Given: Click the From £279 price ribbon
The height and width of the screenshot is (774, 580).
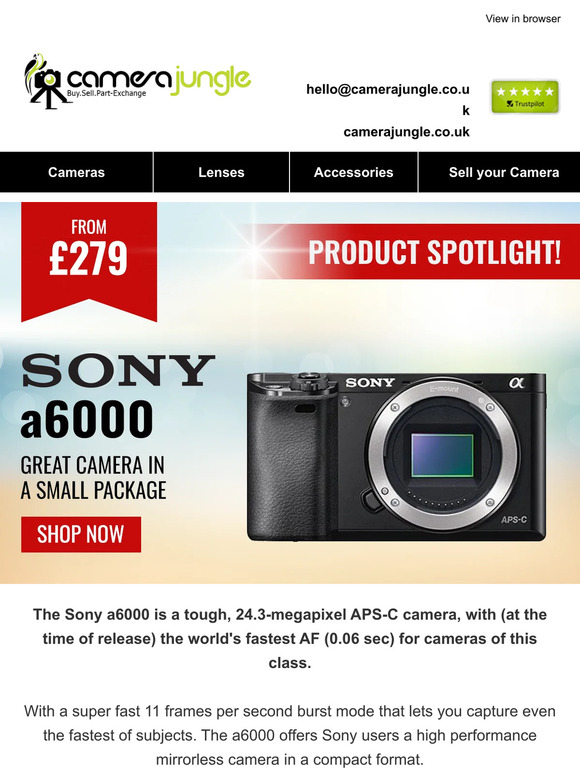Looking at the screenshot, I should pyautogui.click(x=89, y=261).
